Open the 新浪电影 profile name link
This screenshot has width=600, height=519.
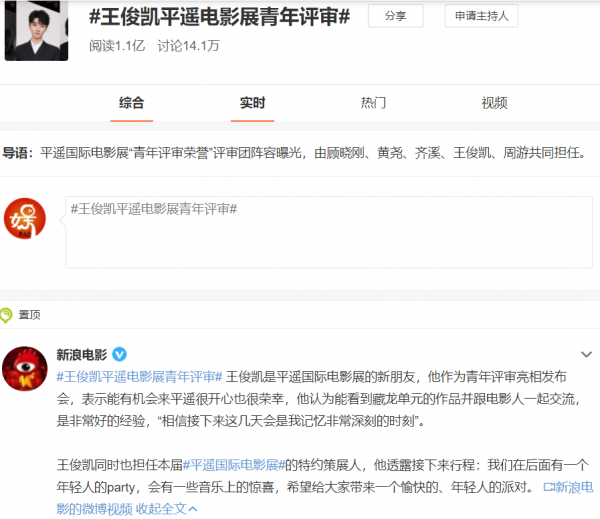point(82,355)
